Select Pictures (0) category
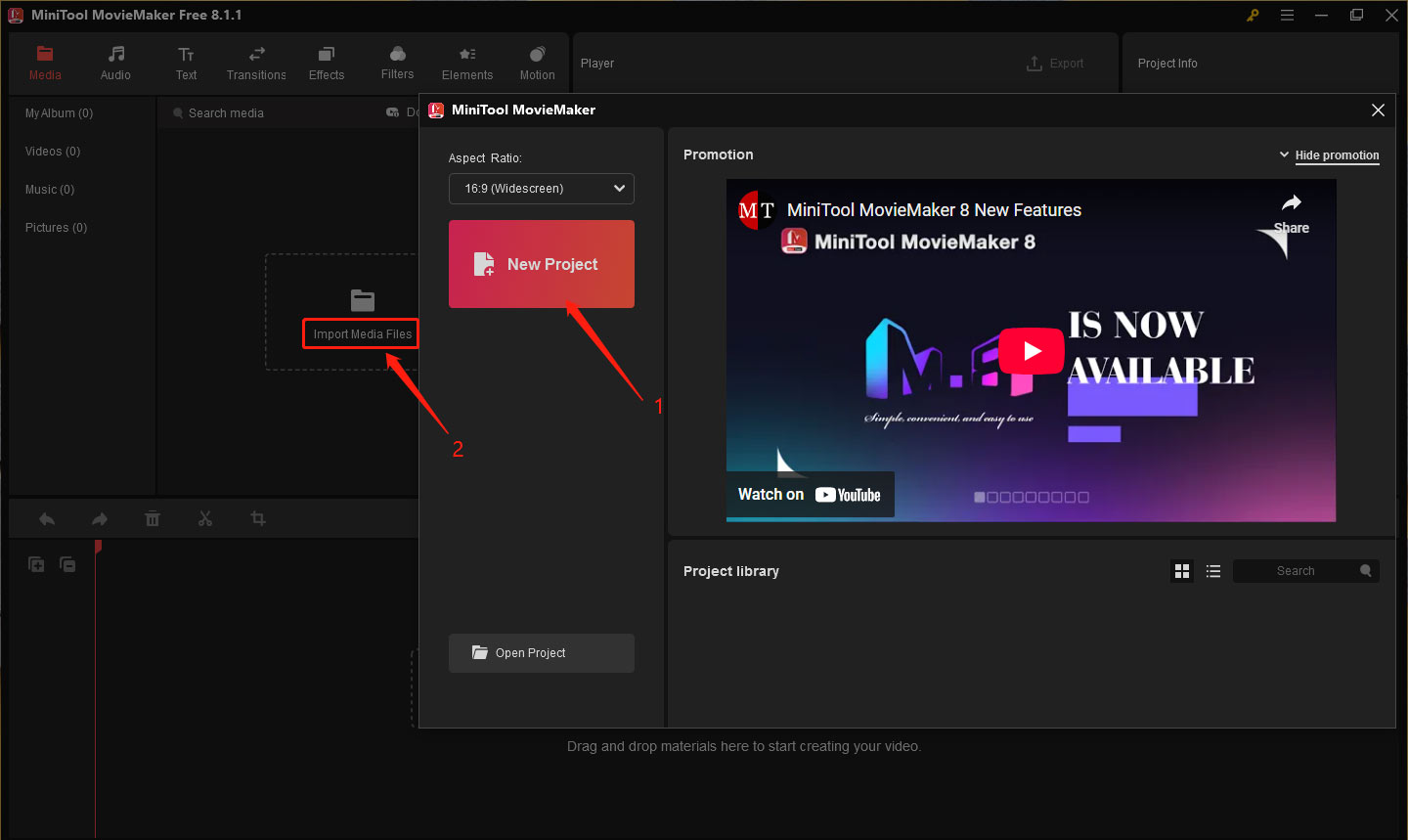This screenshot has height=840, width=1408. 56,228
